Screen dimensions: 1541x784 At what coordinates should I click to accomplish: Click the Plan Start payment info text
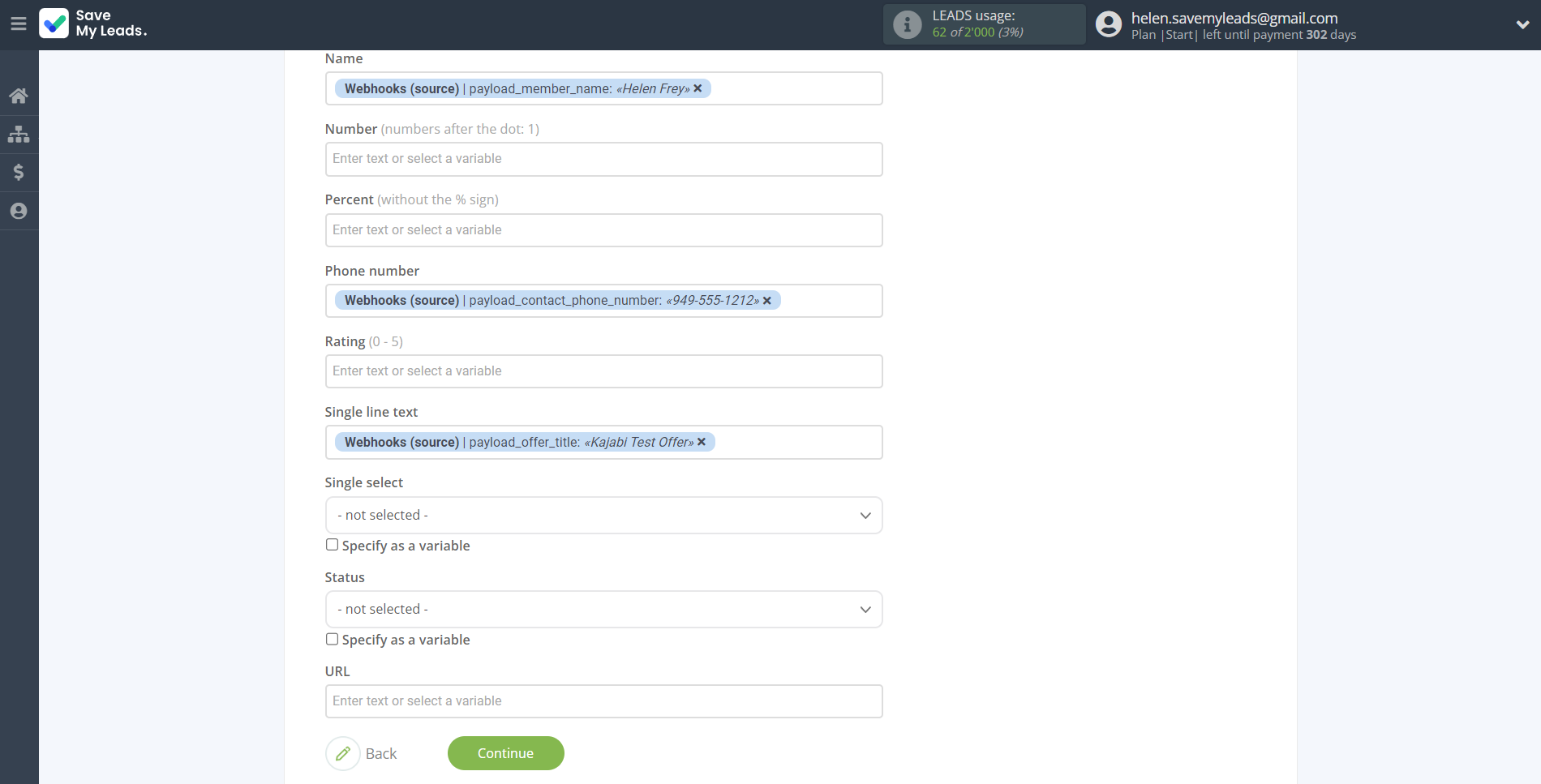point(1243,35)
